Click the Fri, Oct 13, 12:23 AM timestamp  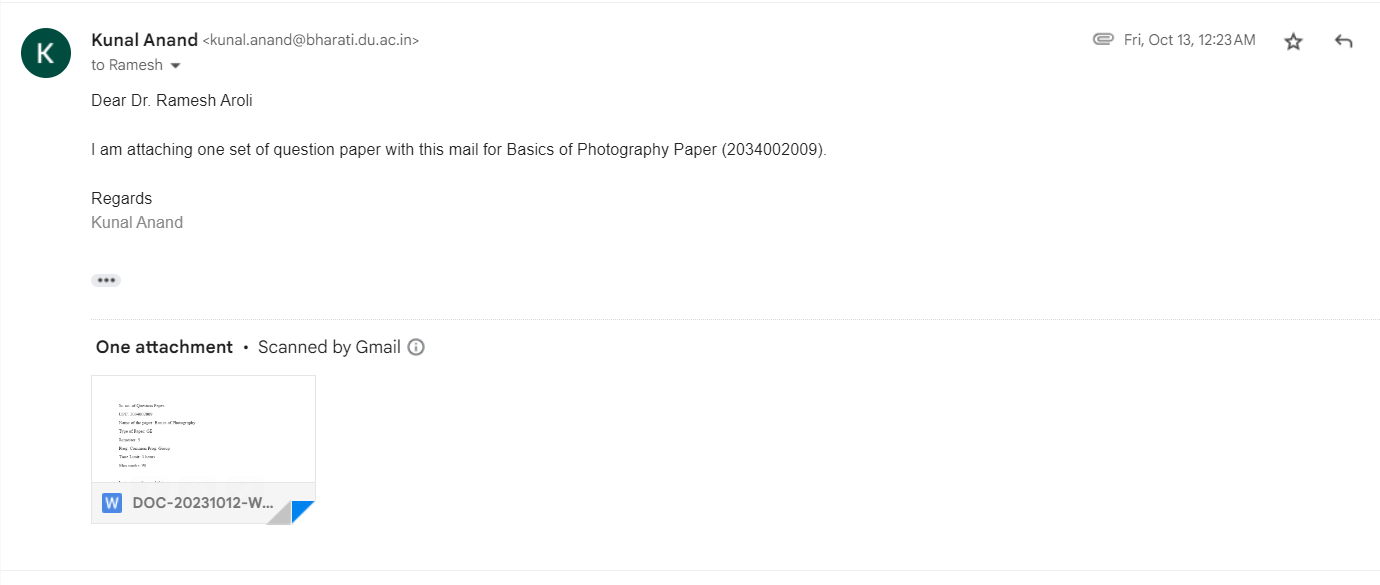[1189, 40]
